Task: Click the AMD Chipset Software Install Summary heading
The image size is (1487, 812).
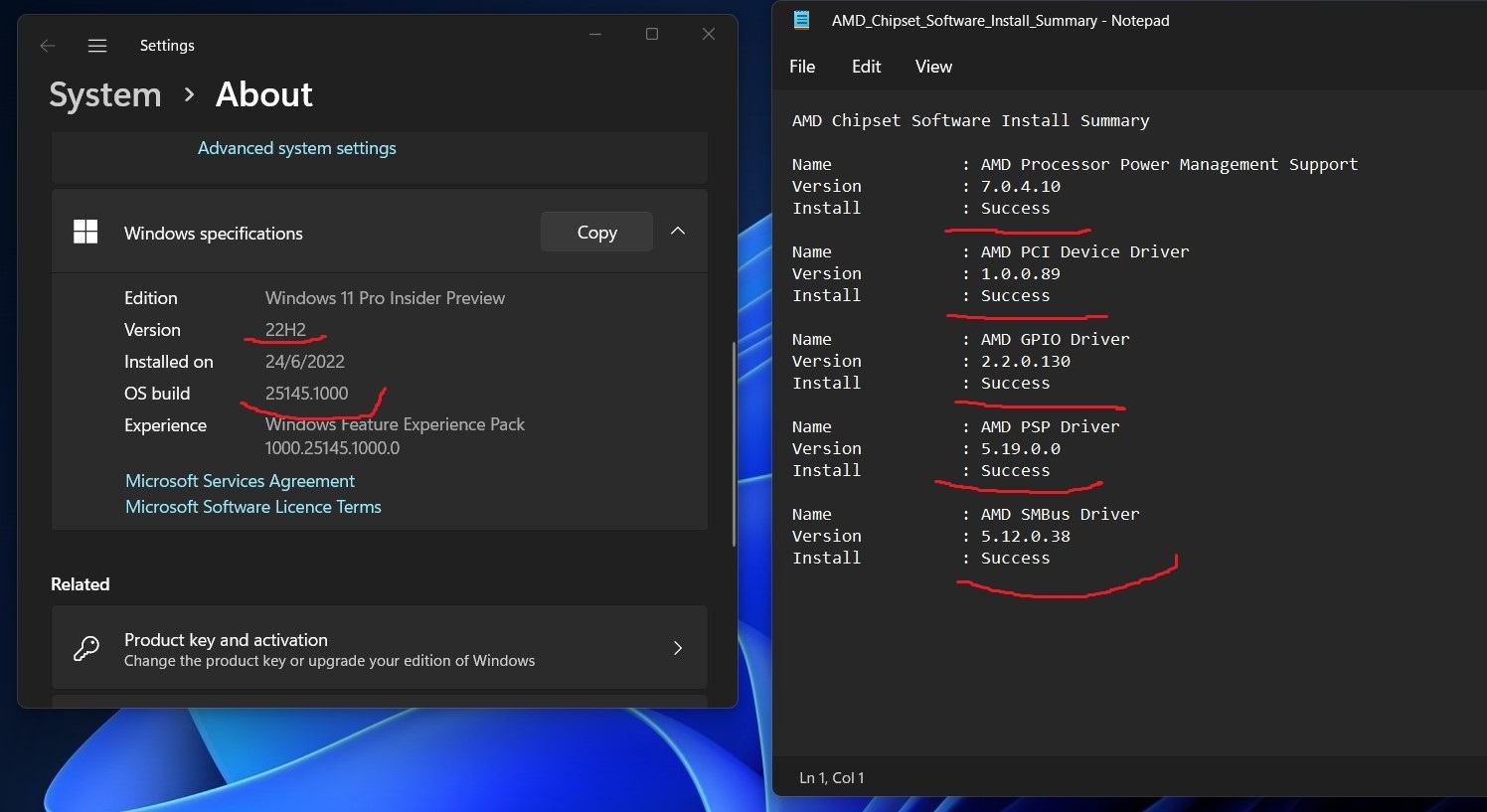Action: tap(970, 120)
